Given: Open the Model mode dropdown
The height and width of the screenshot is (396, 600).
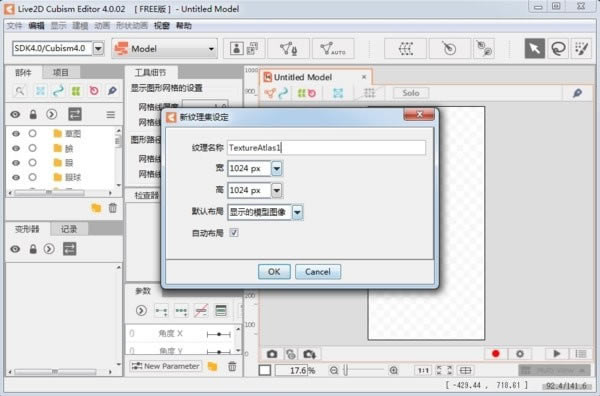Looking at the screenshot, I should (165, 49).
